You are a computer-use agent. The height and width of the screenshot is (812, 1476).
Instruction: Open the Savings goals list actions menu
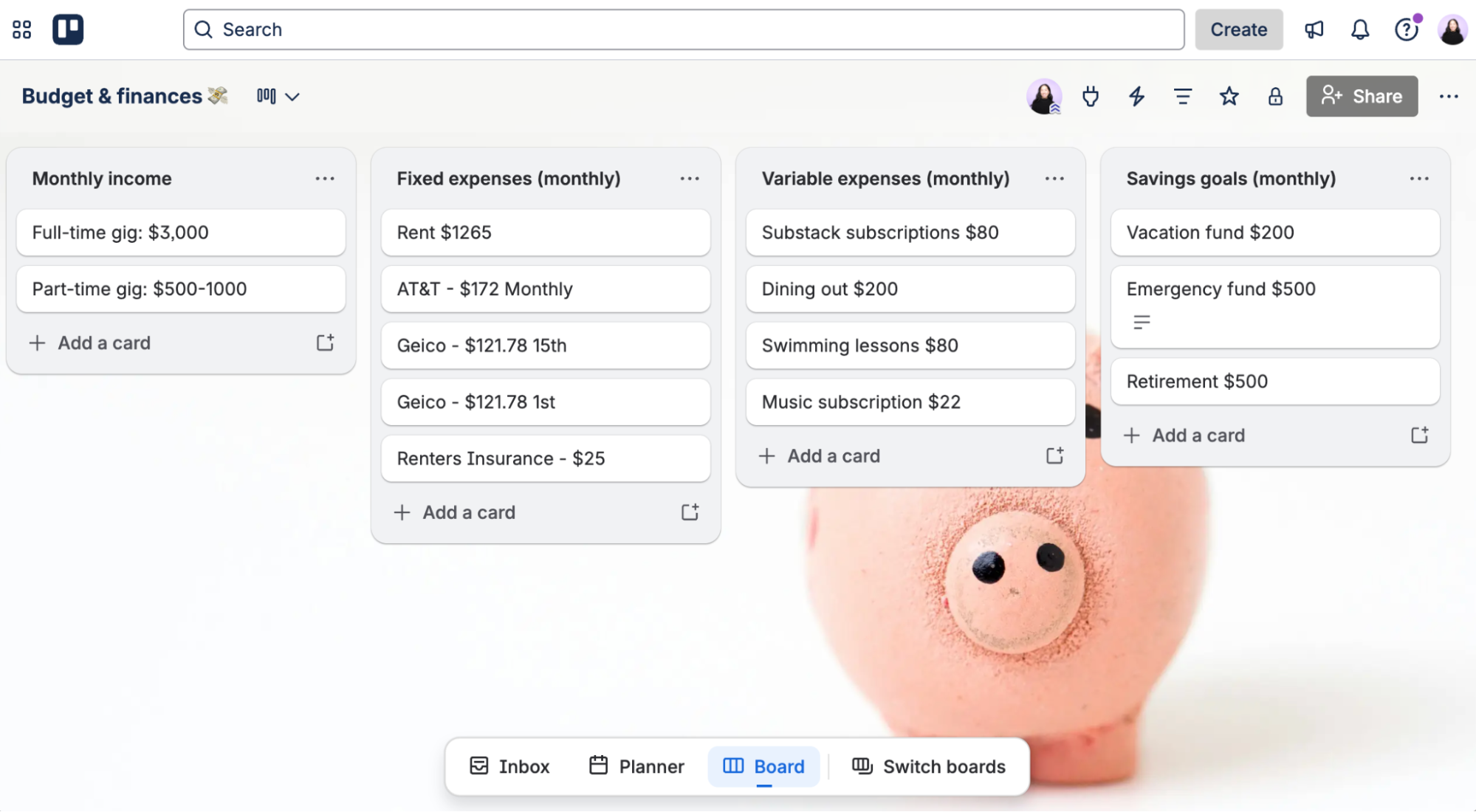pos(1418,178)
